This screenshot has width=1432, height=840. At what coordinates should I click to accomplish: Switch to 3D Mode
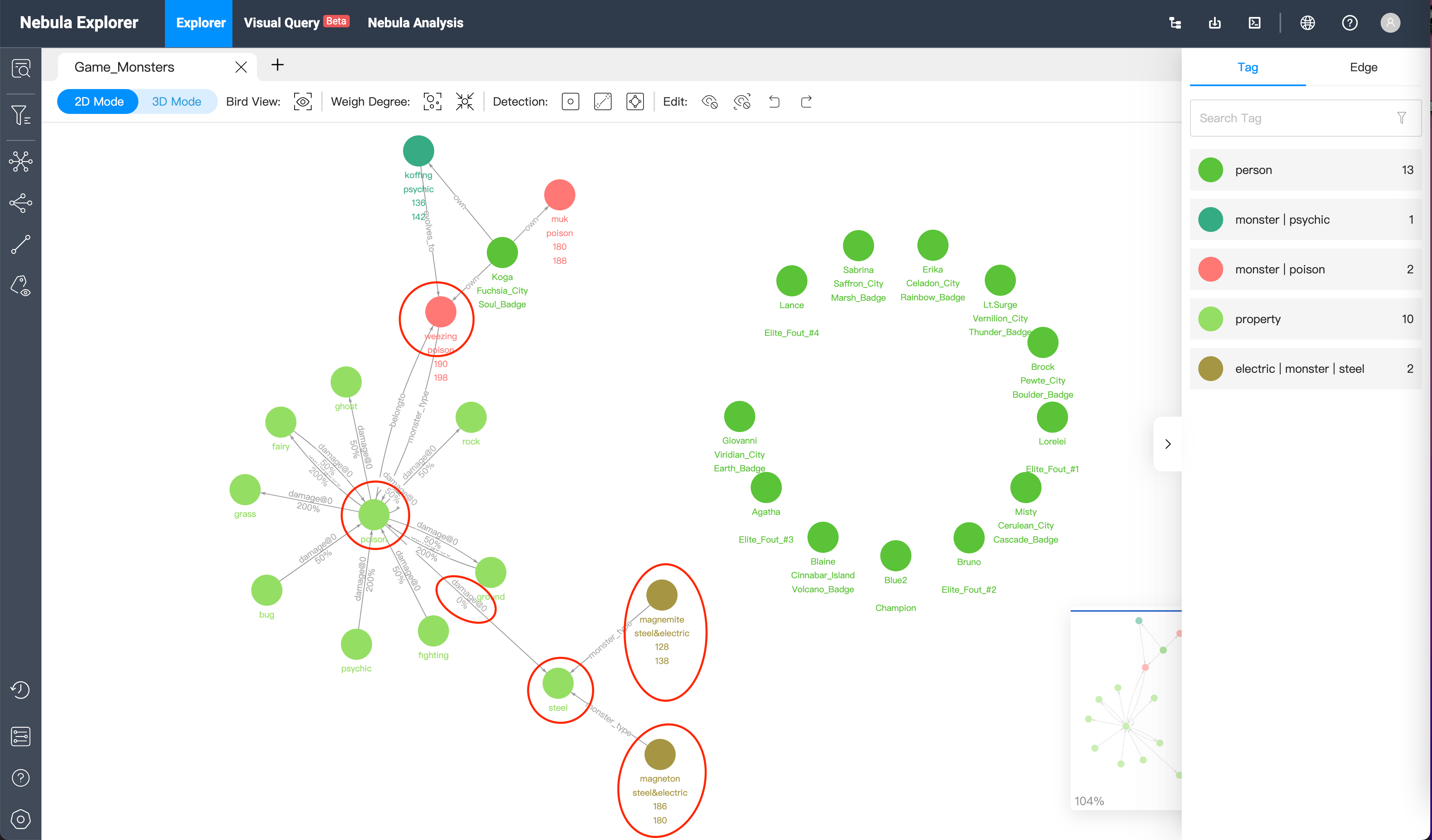[177, 101]
